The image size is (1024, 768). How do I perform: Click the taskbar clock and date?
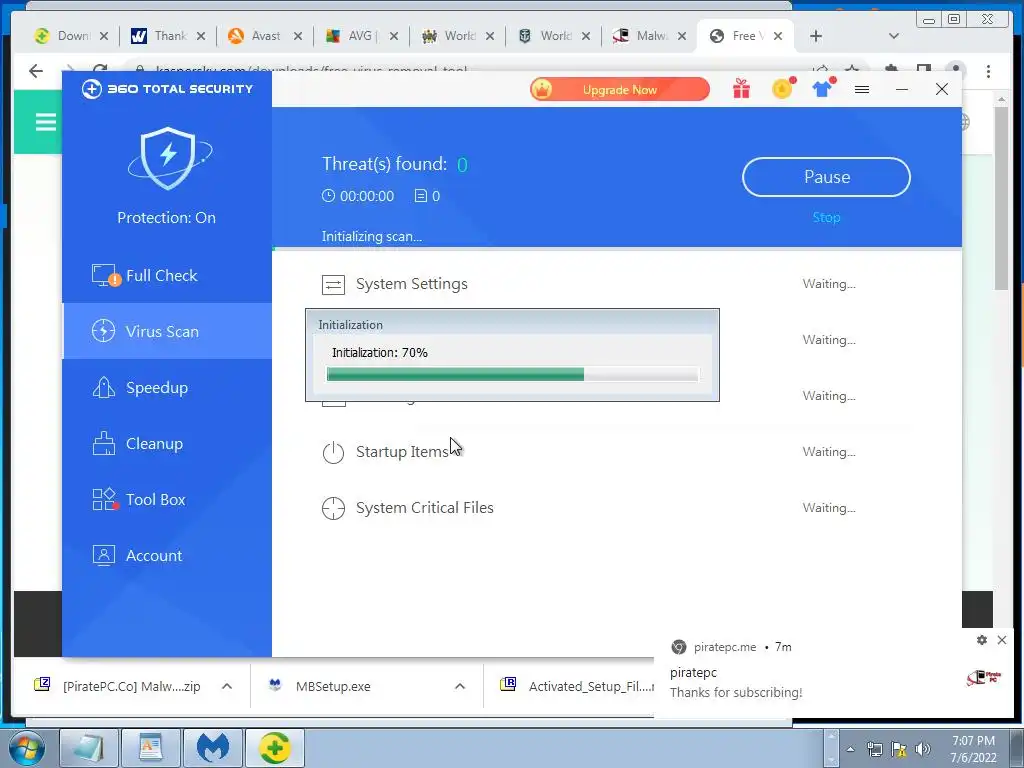pyautogui.click(x=973, y=749)
